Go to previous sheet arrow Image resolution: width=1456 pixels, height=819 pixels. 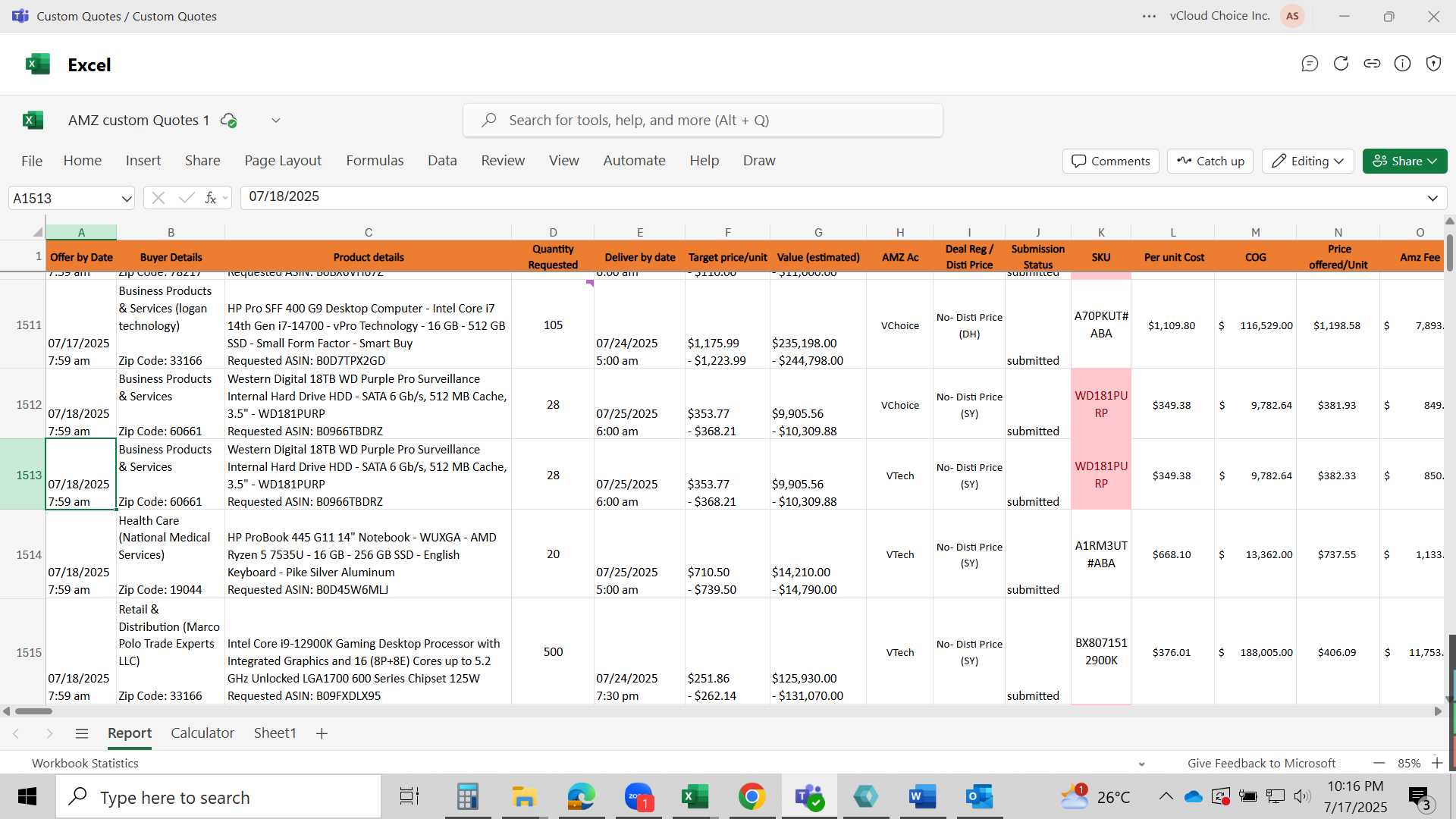16,733
